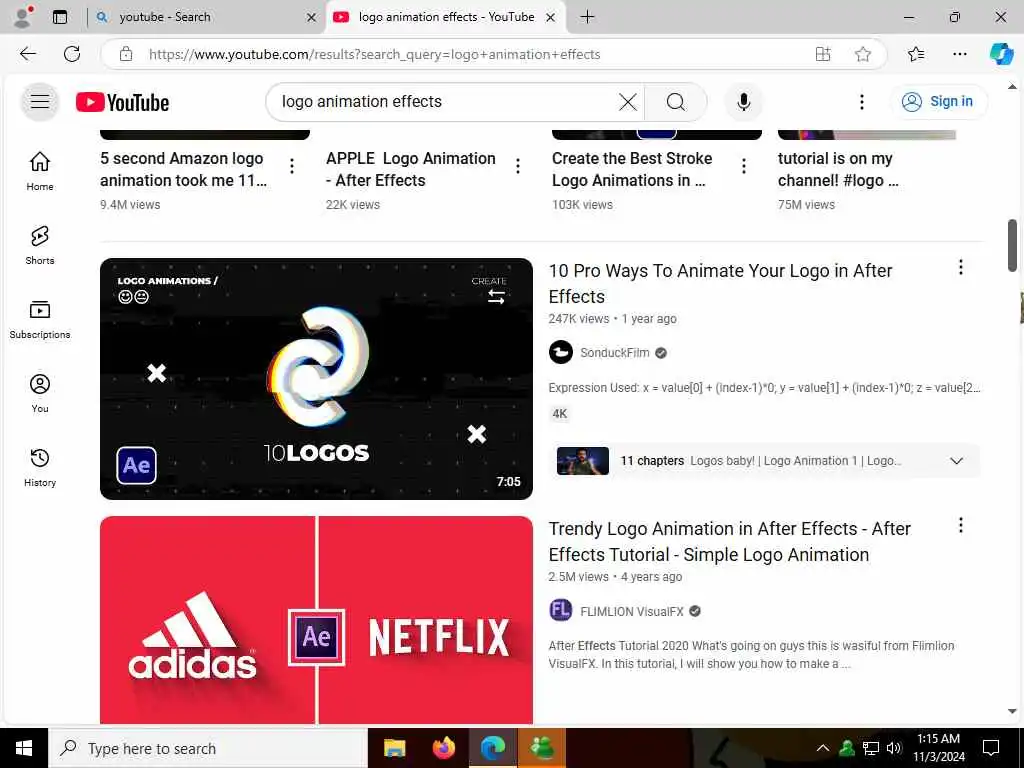The image size is (1024, 768).
Task: Open the YouTube guide hamburger menu
Action: pos(40,101)
